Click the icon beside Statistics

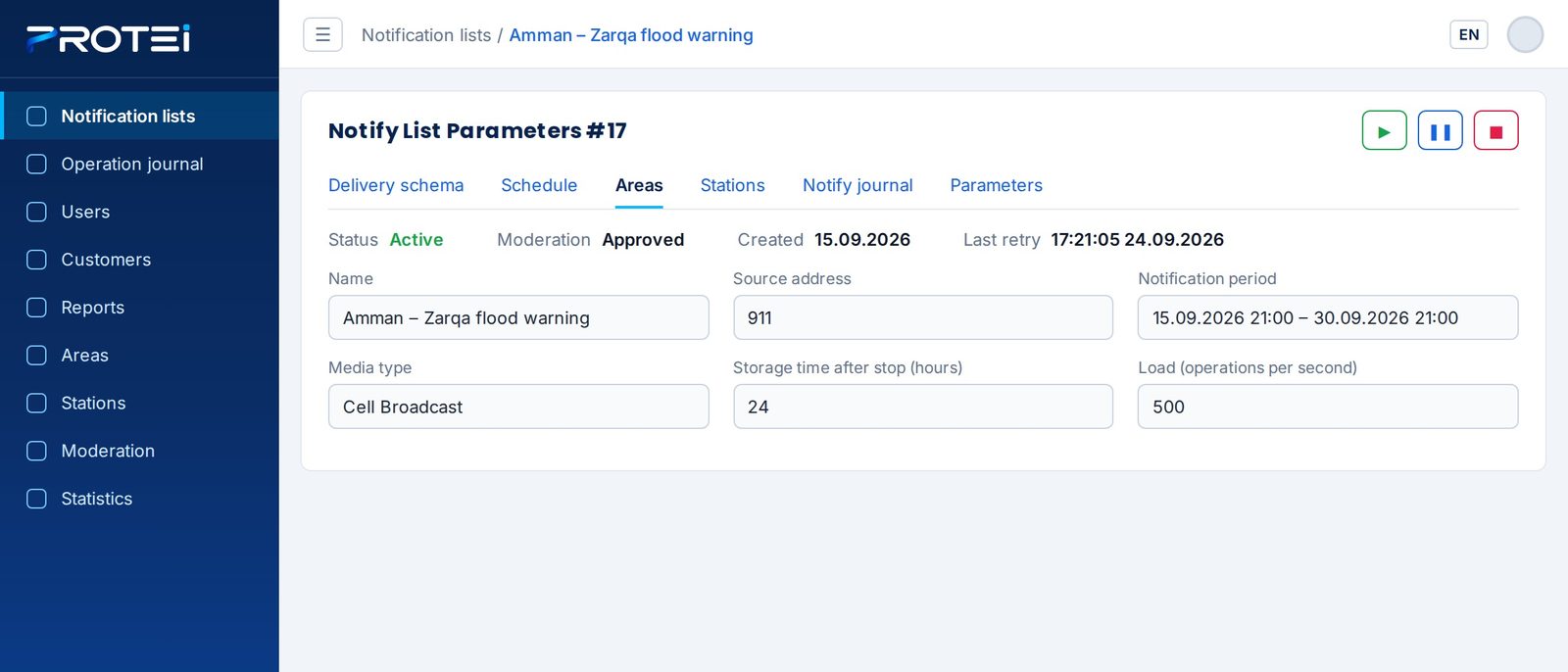pyautogui.click(x=36, y=499)
